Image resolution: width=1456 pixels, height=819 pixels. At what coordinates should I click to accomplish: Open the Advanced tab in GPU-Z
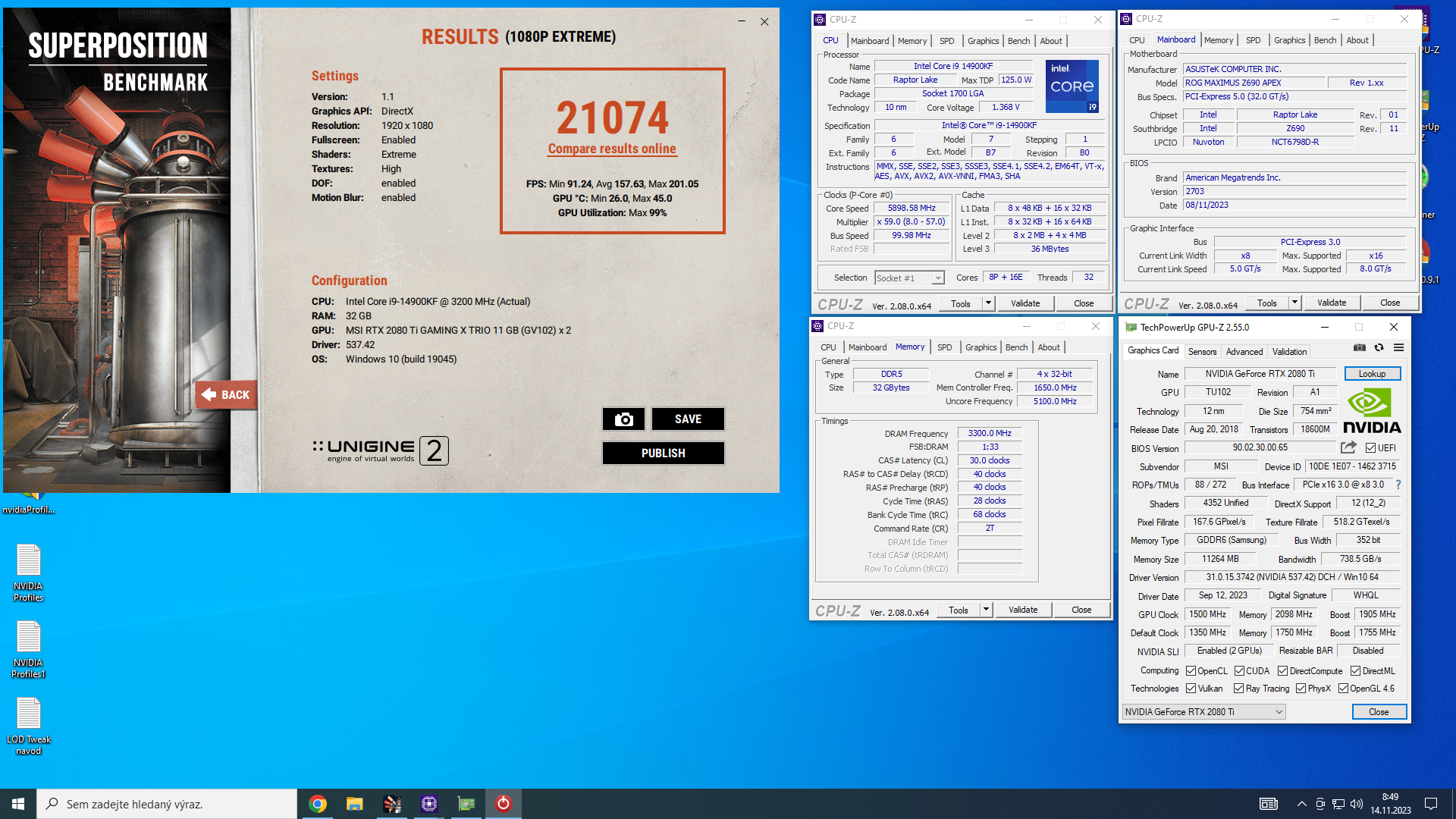(1244, 352)
